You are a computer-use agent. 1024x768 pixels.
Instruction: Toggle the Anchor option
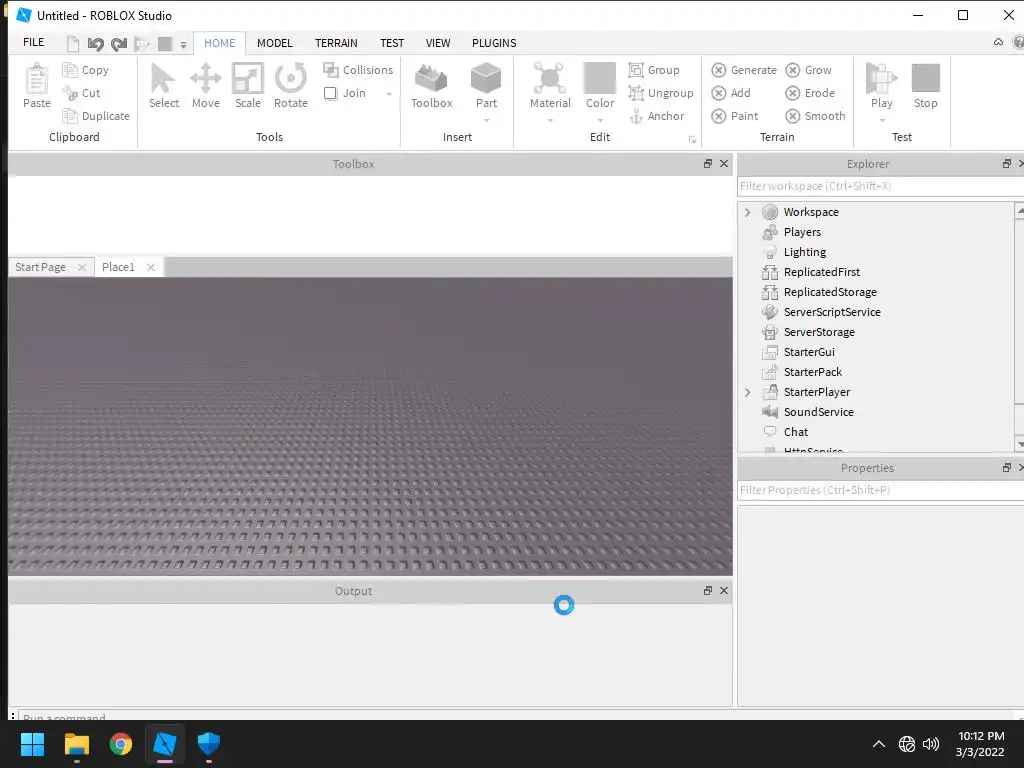point(656,116)
